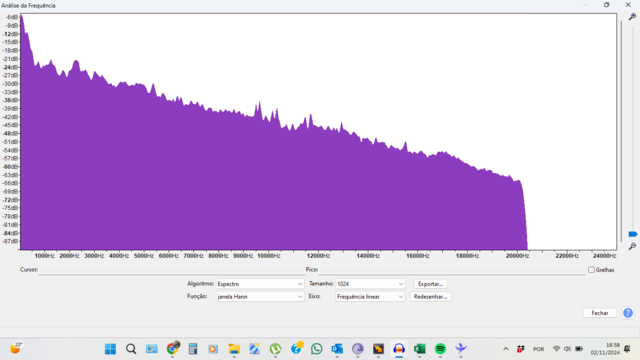Open the Eixo dropdown showing Frequência linear
640x360 pixels.
click(370, 297)
